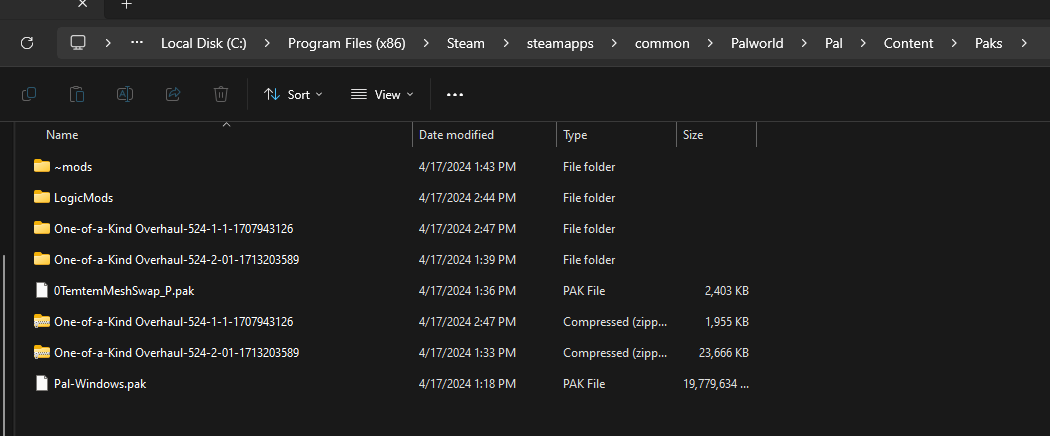Navigate to Program Files (x86) breadcrumb
The width and height of the screenshot is (1050, 436).
347,44
